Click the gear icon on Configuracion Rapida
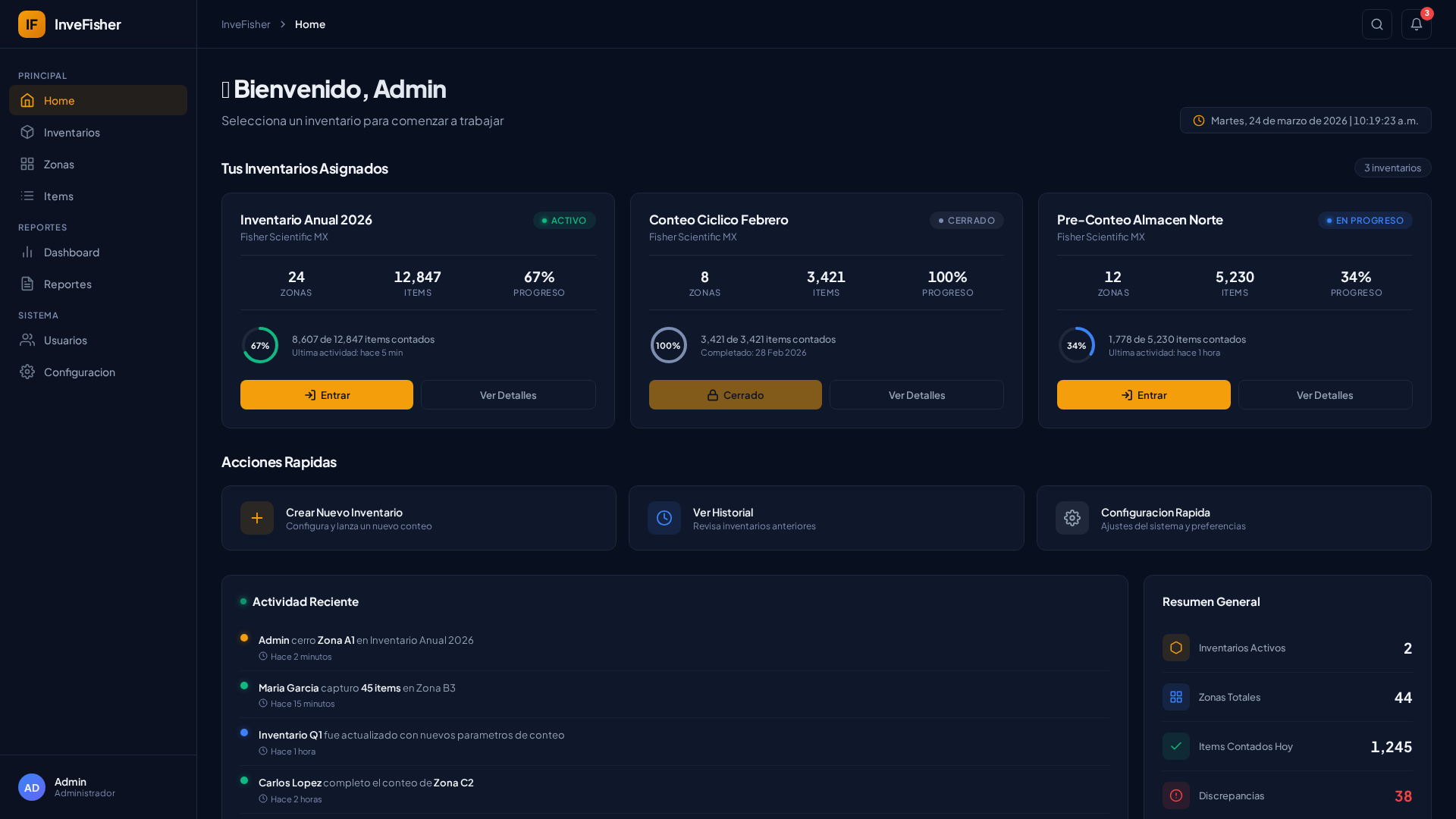Viewport: 1456px width, 819px height. point(1072,518)
